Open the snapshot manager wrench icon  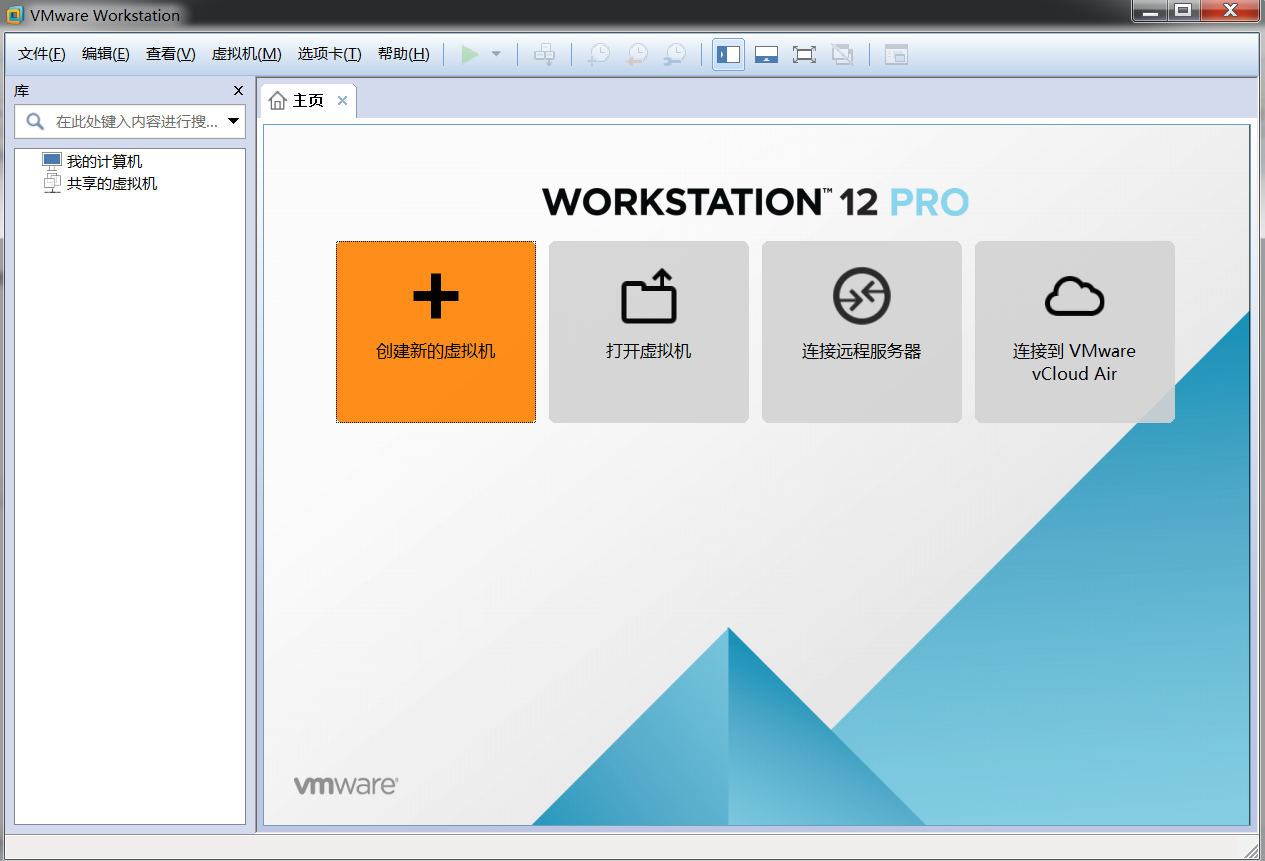676,54
